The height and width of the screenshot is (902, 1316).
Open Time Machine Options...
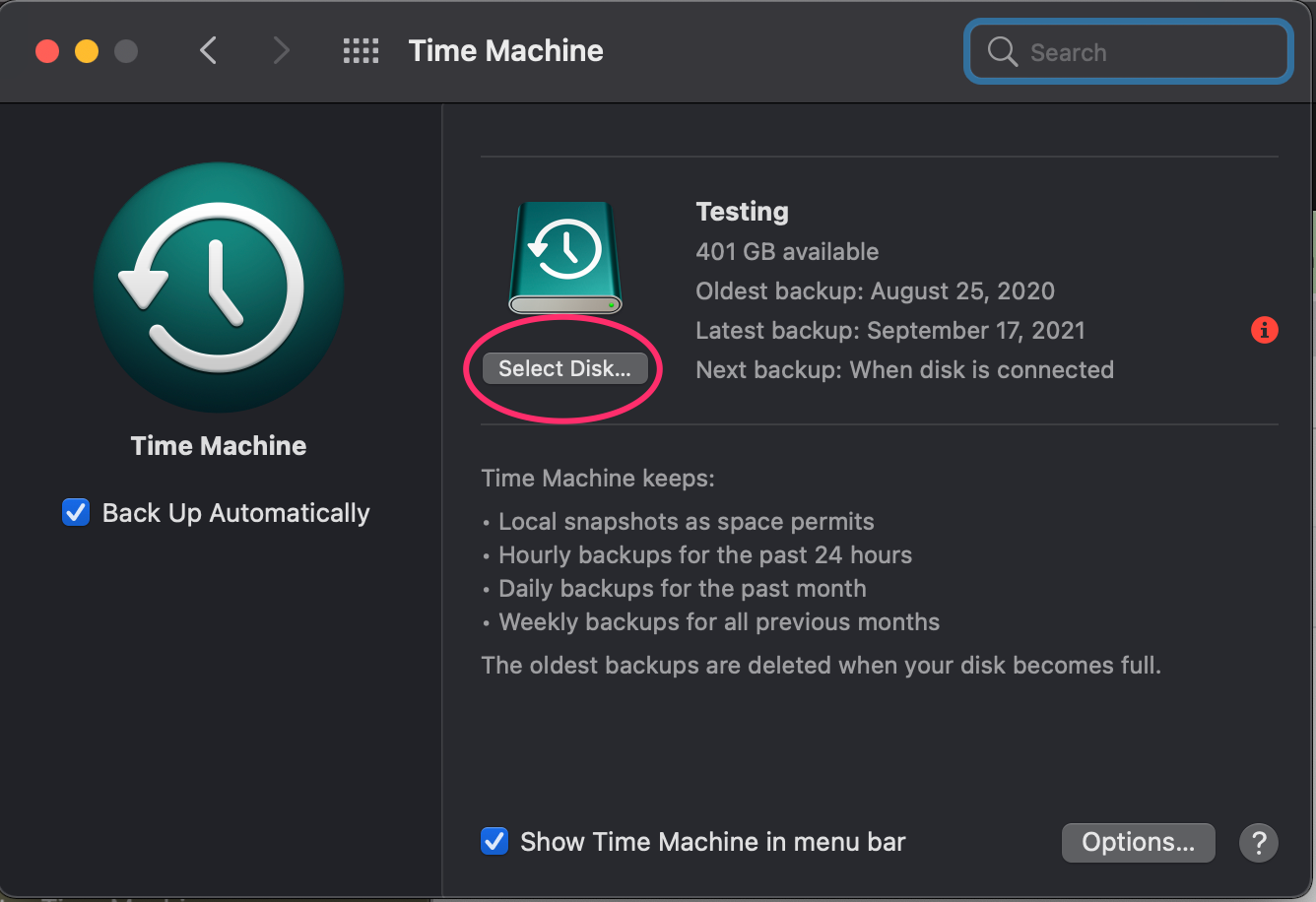1138,842
